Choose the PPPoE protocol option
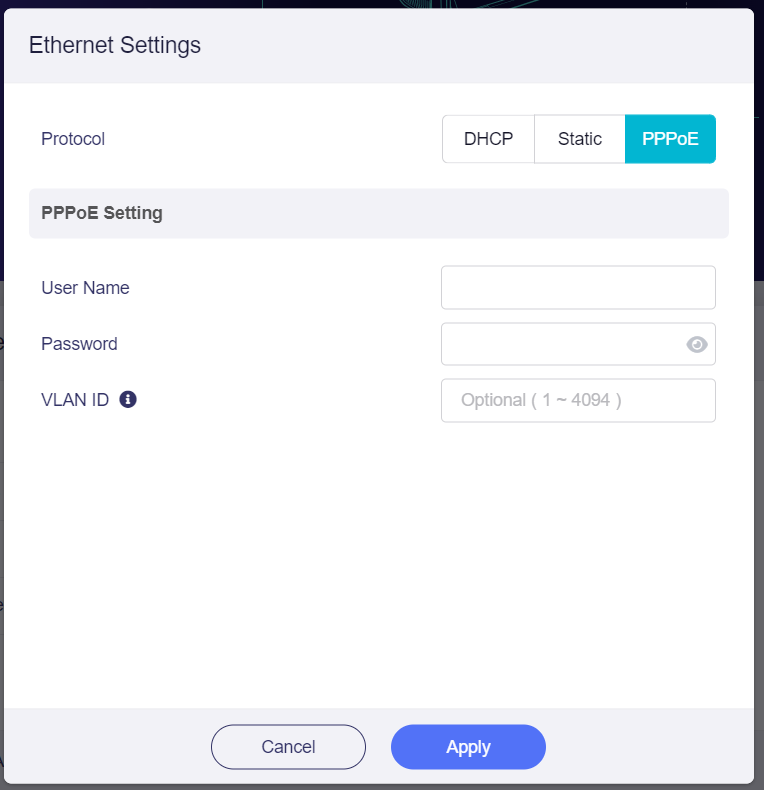764x790 pixels. 670,139
